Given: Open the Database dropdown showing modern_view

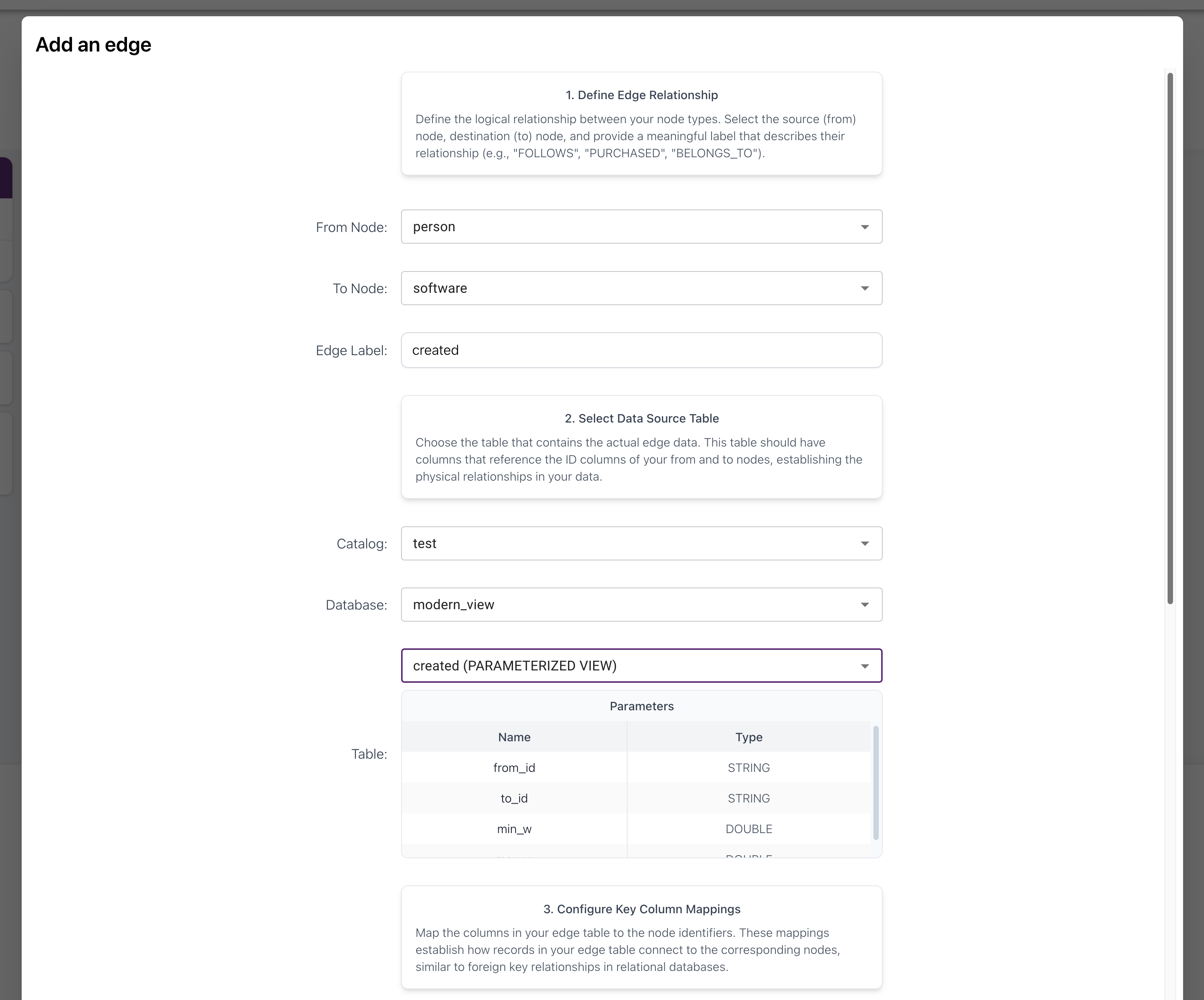Looking at the screenshot, I should [x=641, y=604].
